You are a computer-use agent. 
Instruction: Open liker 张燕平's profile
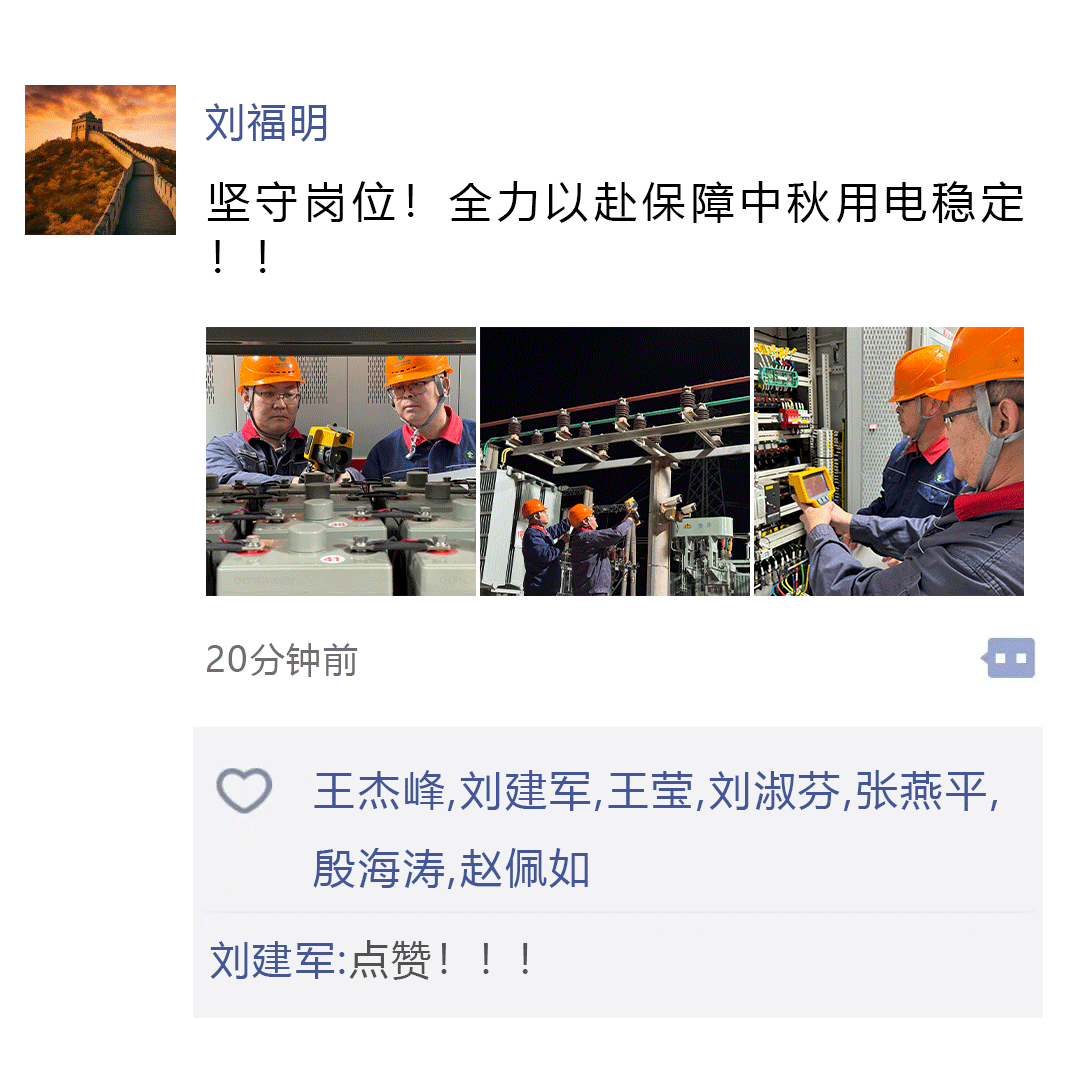click(x=921, y=791)
